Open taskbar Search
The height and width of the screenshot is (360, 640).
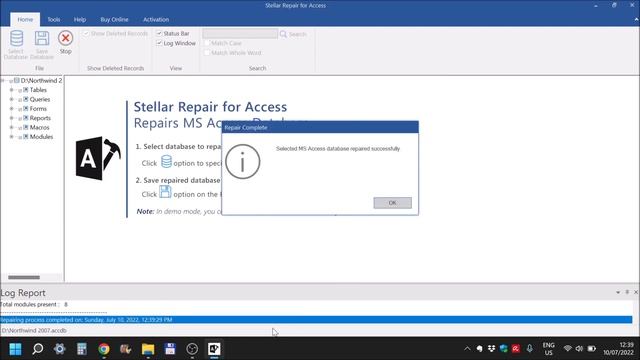pyautogui.click(x=38, y=349)
